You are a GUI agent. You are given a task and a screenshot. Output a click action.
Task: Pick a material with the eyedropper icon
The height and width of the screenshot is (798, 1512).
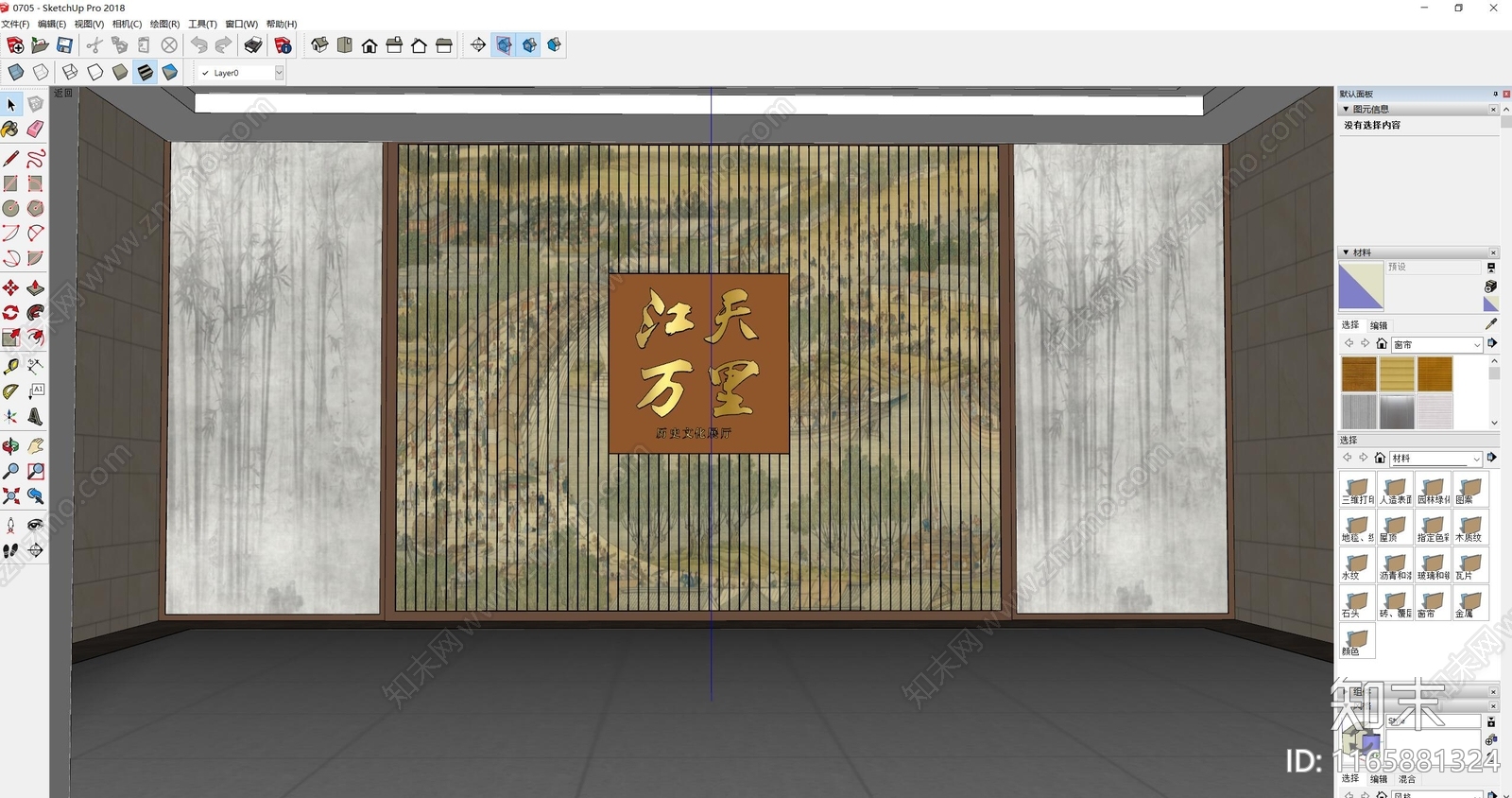1491,323
